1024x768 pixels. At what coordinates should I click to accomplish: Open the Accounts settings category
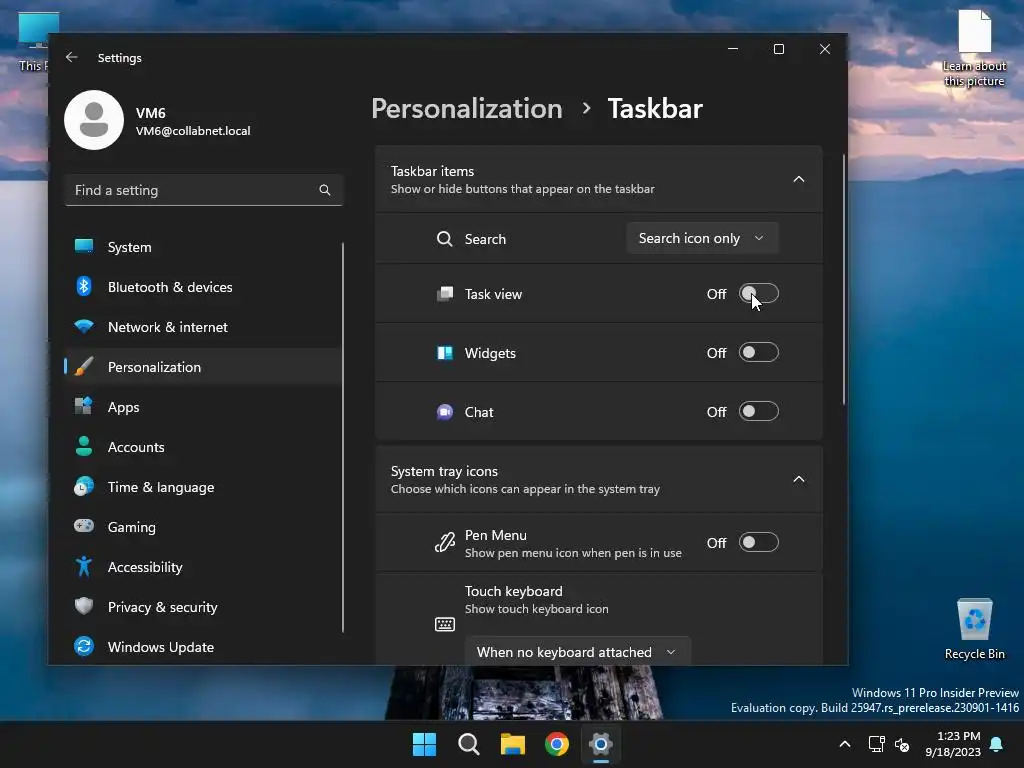[203, 447]
